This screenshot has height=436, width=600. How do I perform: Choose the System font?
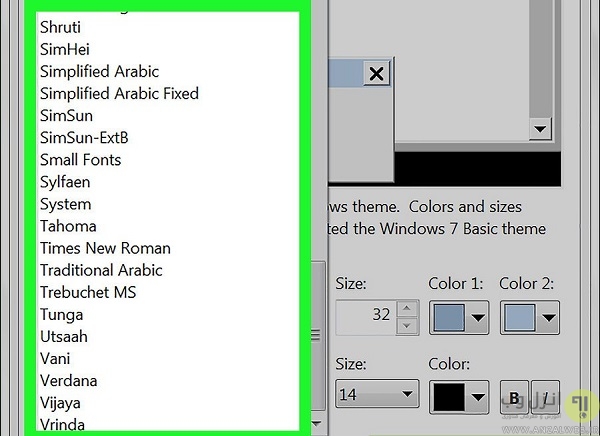point(167,204)
